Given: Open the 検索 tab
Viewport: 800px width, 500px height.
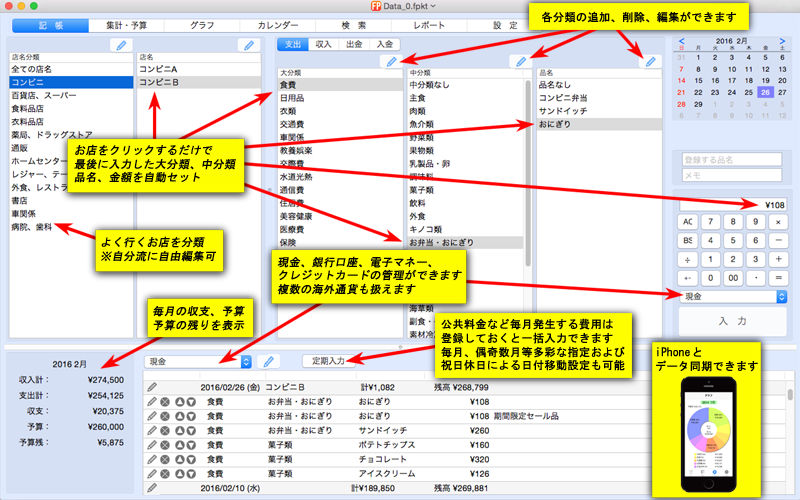Looking at the screenshot, I should 354,26.
